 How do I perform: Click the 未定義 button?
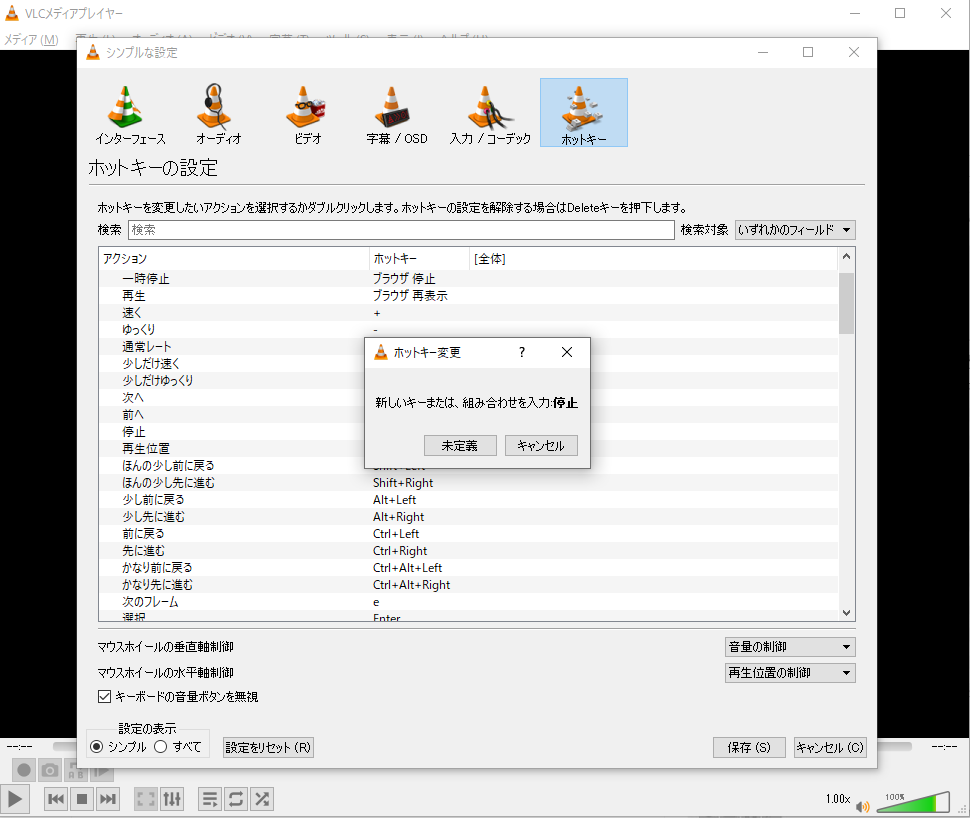[x=460, y=446]
